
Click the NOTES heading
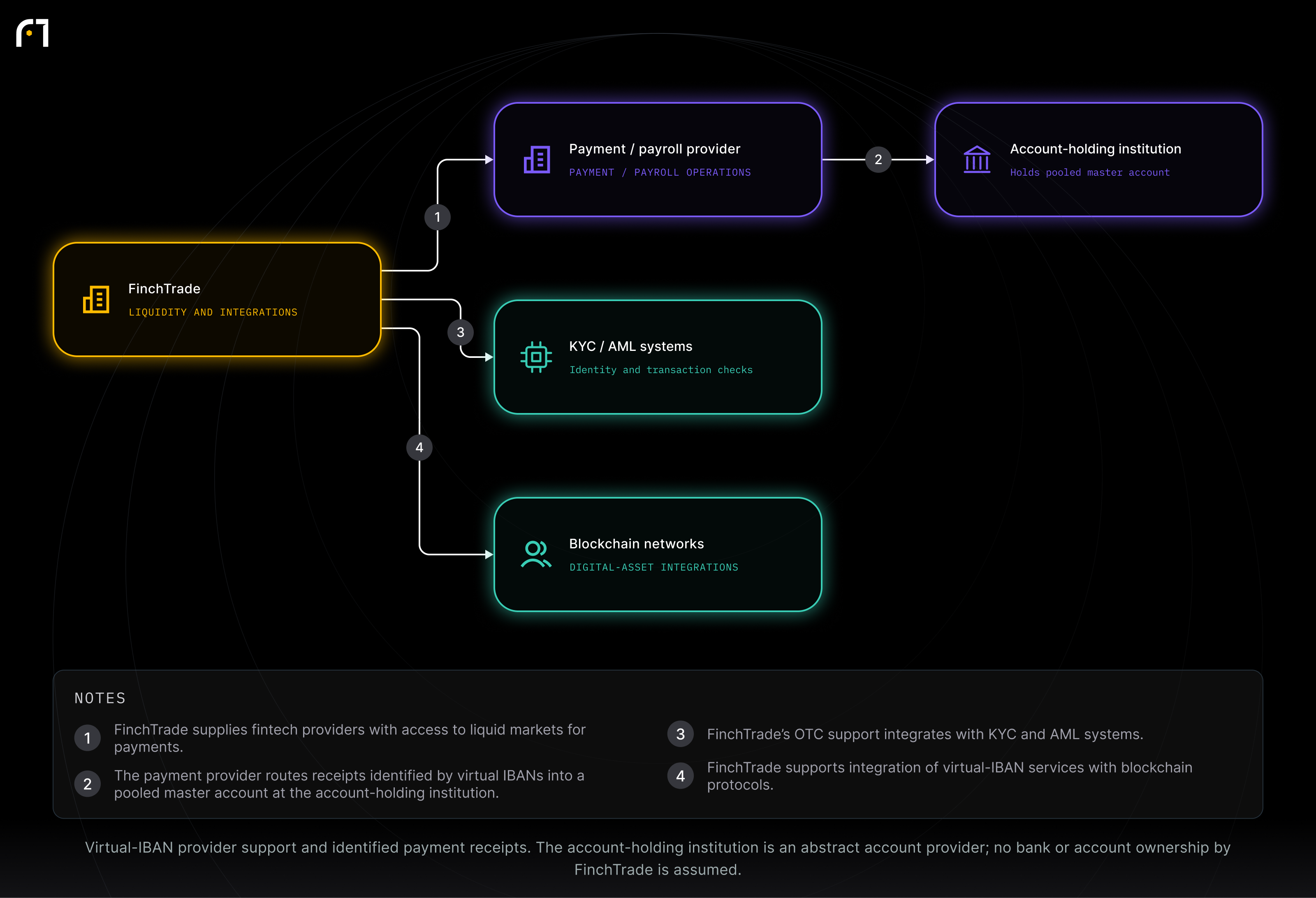coord(100,698)
